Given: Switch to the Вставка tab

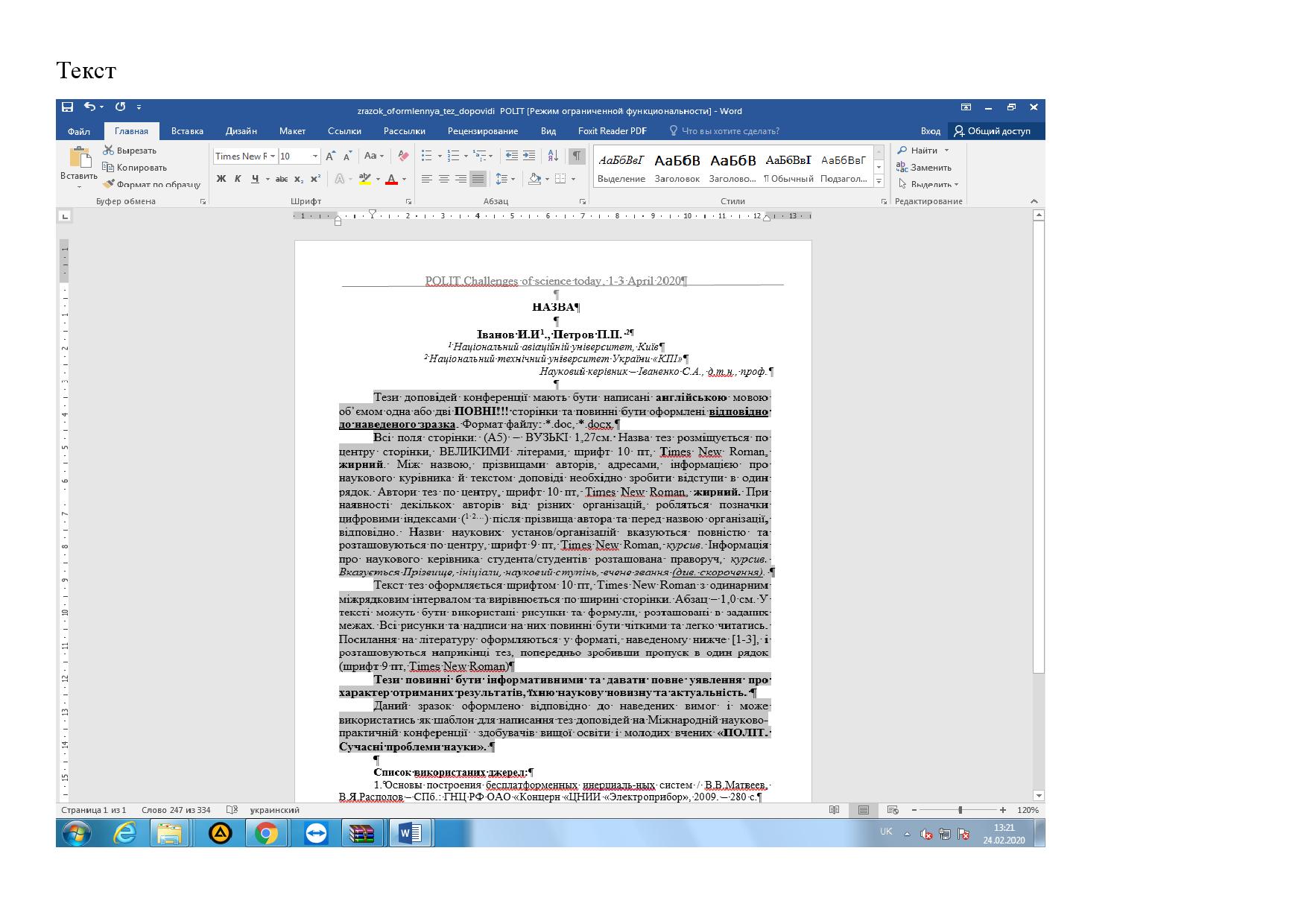Looking at the screenshot, I should click(x=187, y=131).
